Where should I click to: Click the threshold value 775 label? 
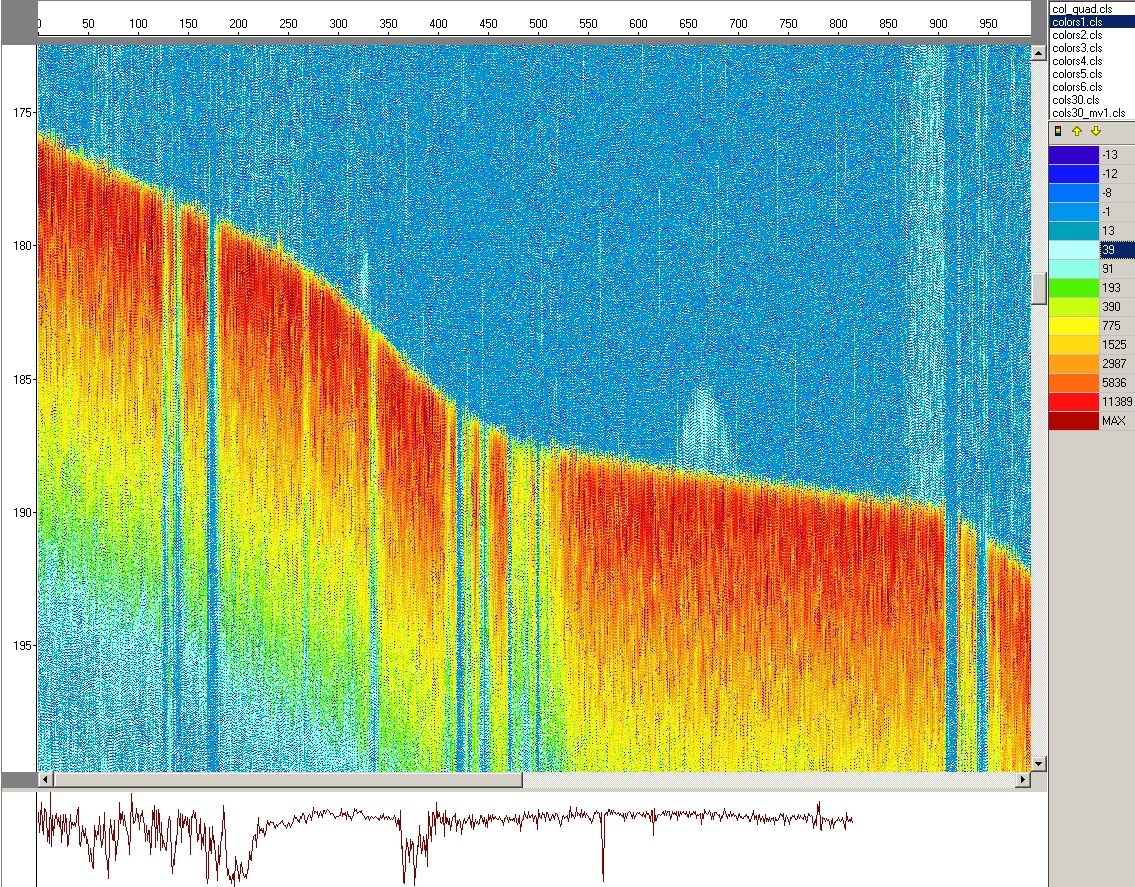[1113, 326]
